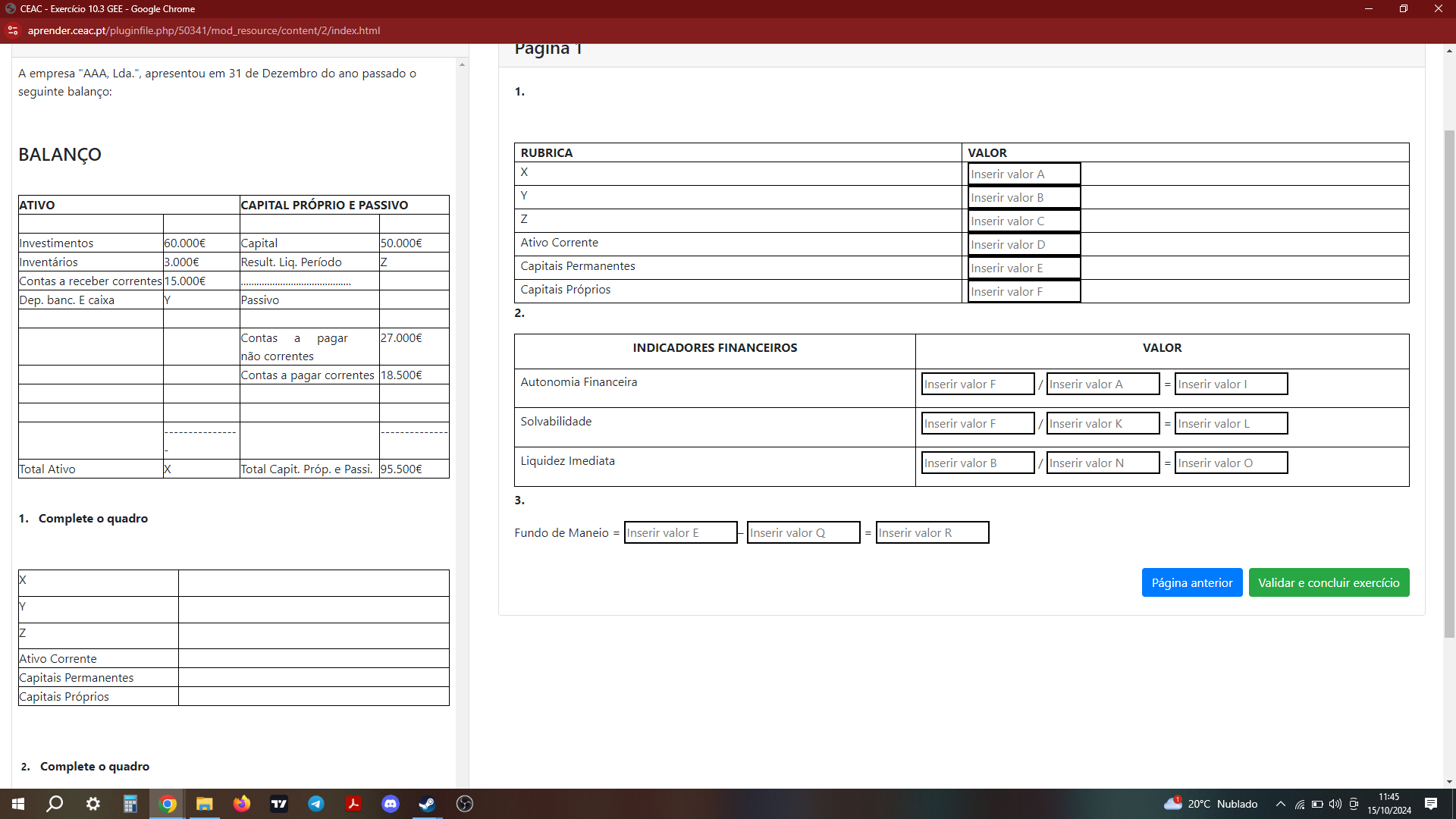
Task: Switch to Google Chrome taskbar icon
Action: click(x=168, y=804)
